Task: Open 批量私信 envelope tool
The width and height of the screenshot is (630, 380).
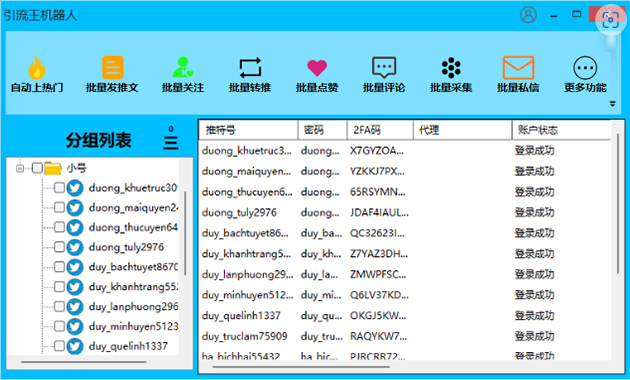Action: click(518, 74)
